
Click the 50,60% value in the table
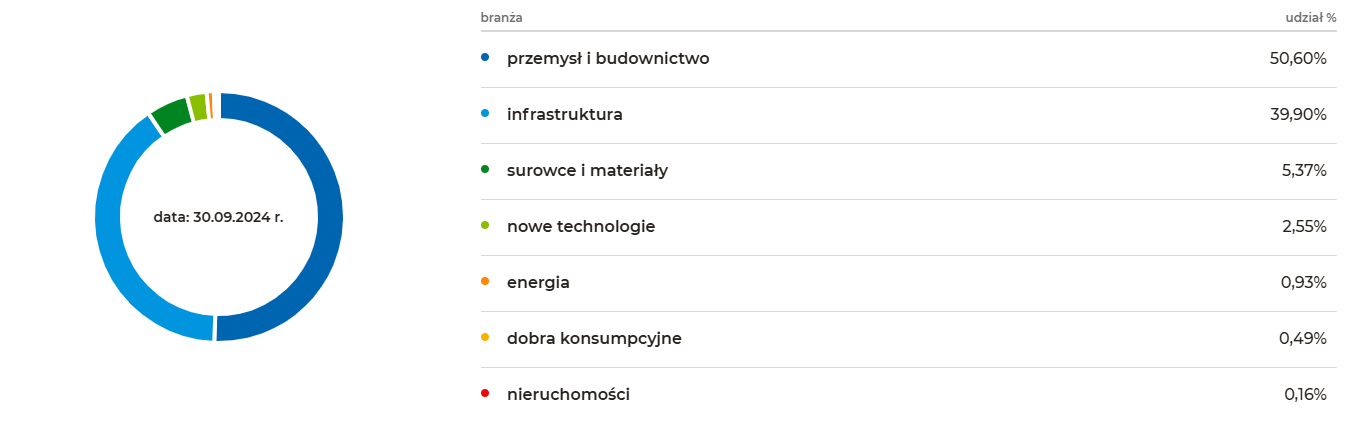[1298, 59]
